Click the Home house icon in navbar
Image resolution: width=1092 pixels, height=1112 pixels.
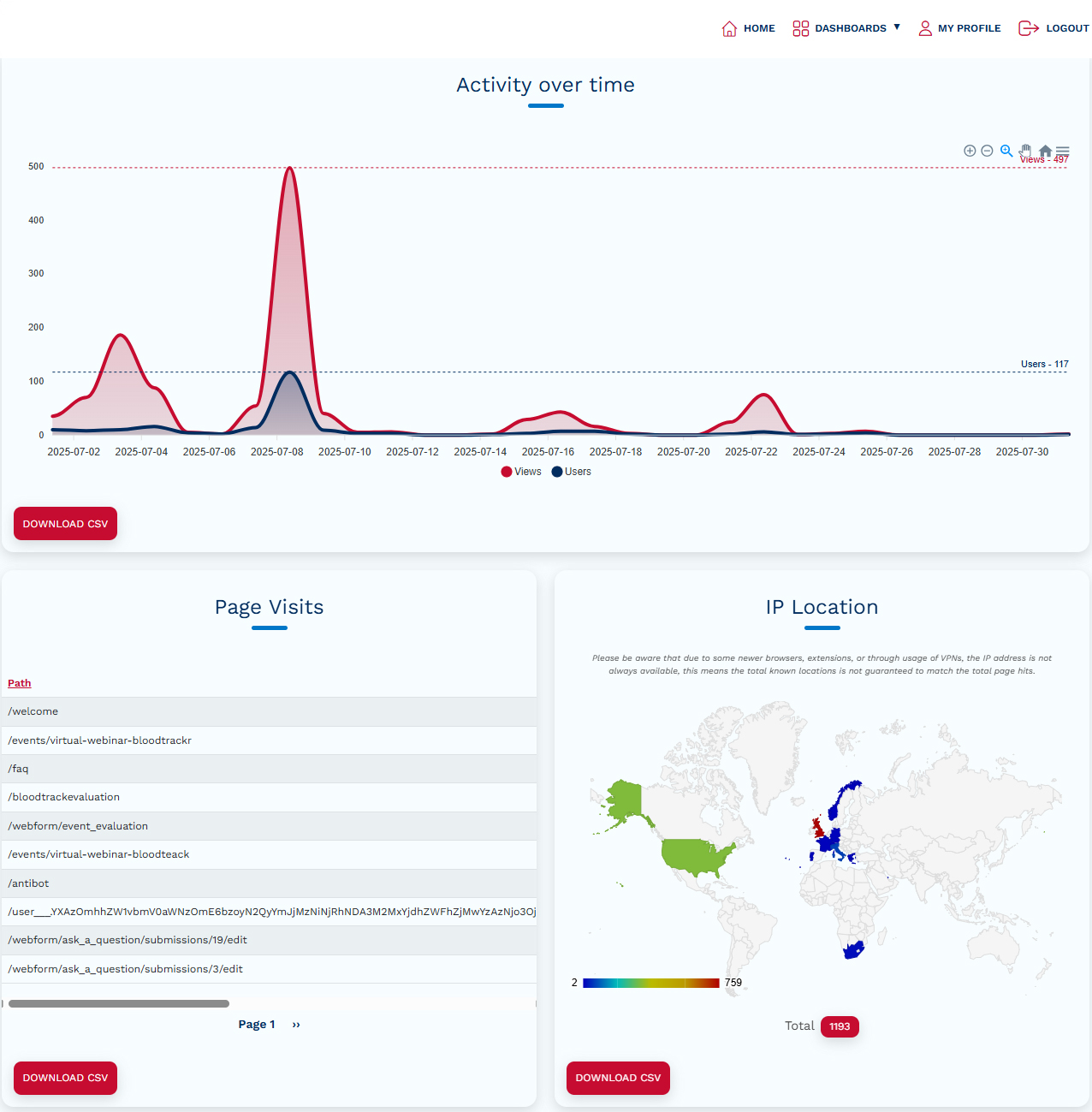(729, 28)
